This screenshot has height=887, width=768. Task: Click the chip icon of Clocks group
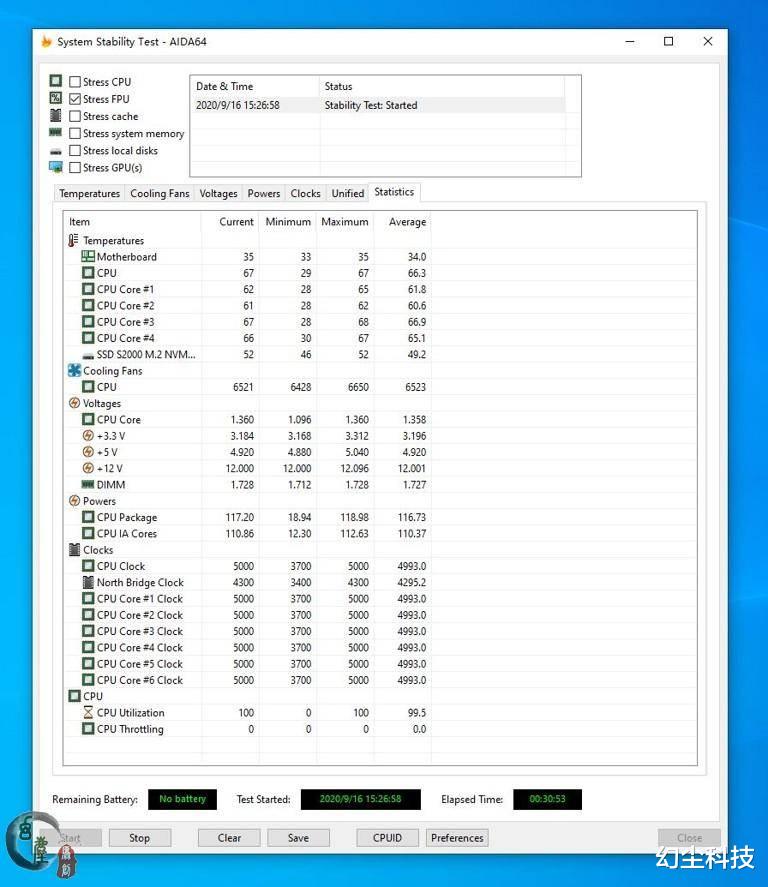pyautogui.click(x=74, y=549)
